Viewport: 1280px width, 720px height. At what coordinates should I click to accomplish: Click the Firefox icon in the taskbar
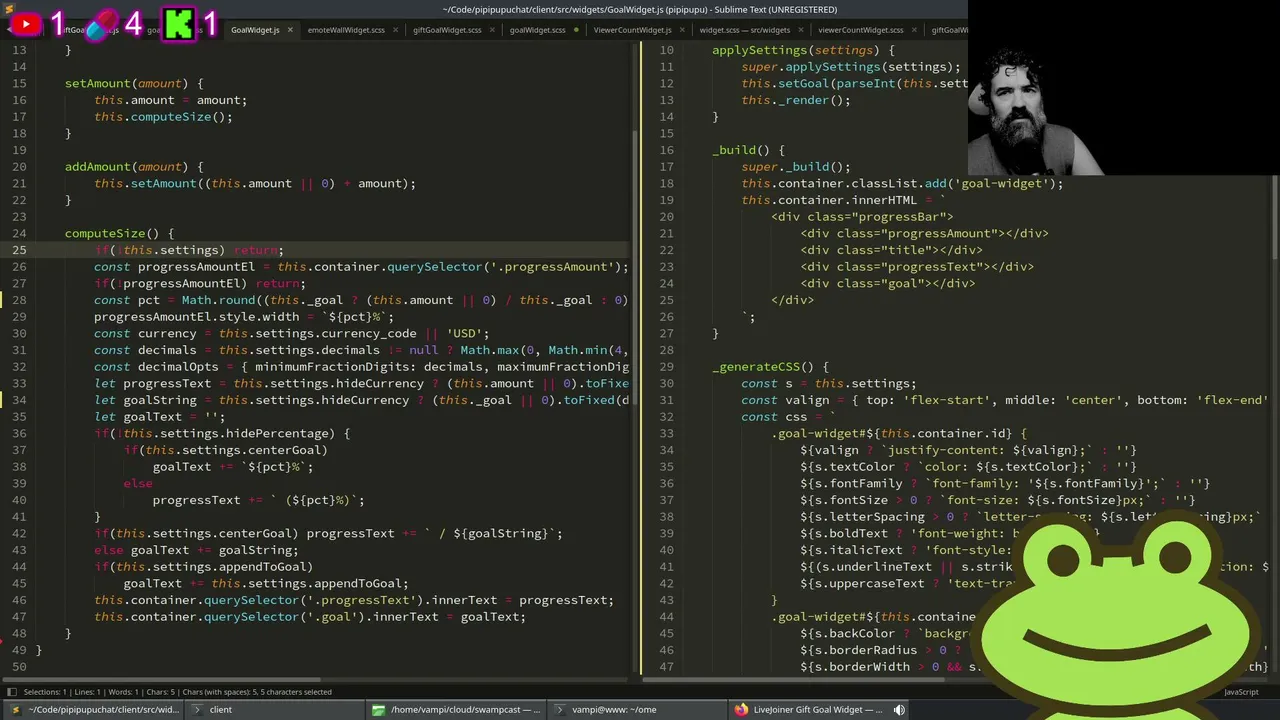click(x=741, y=710)
